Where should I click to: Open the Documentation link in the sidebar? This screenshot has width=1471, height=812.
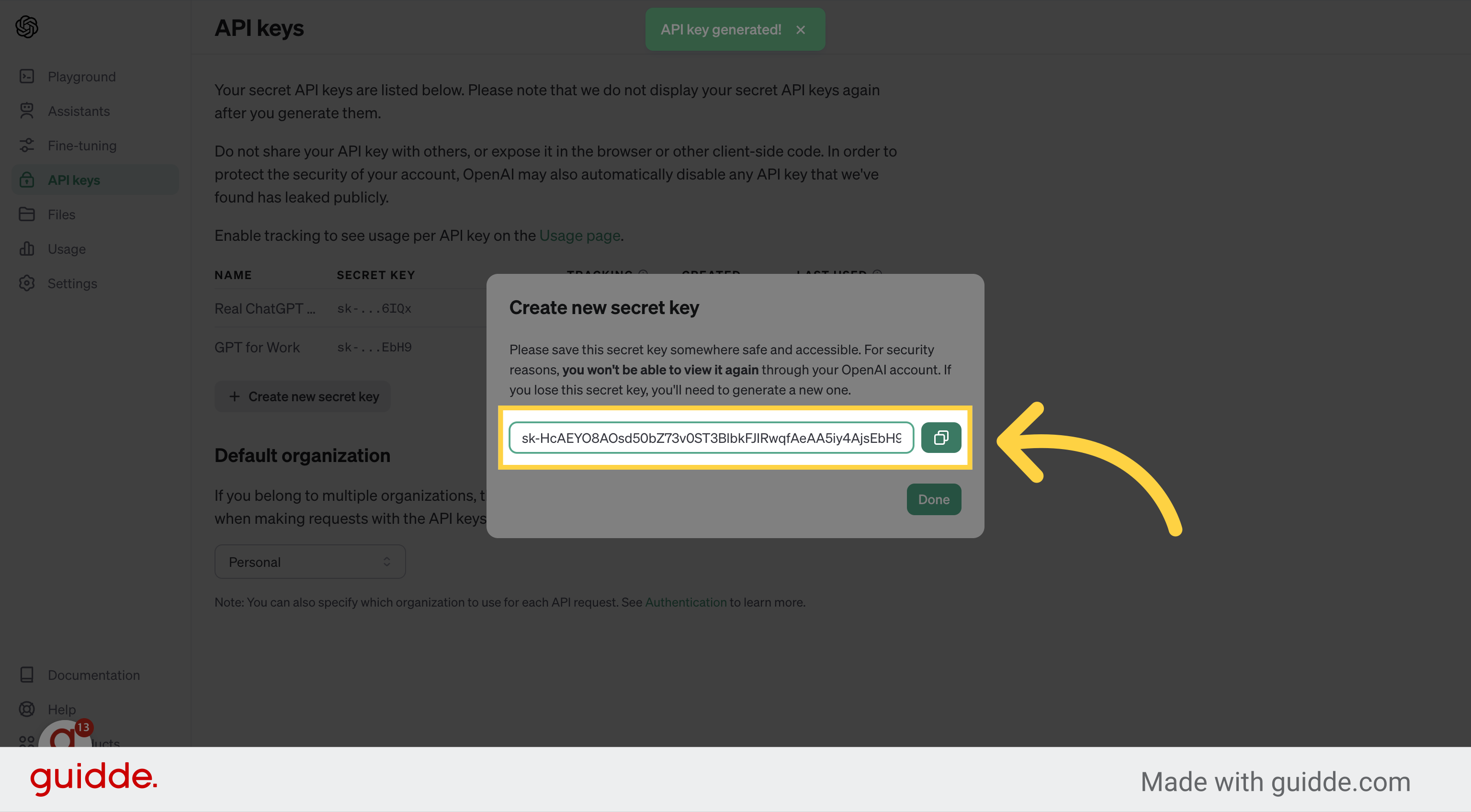coord(94,675)
